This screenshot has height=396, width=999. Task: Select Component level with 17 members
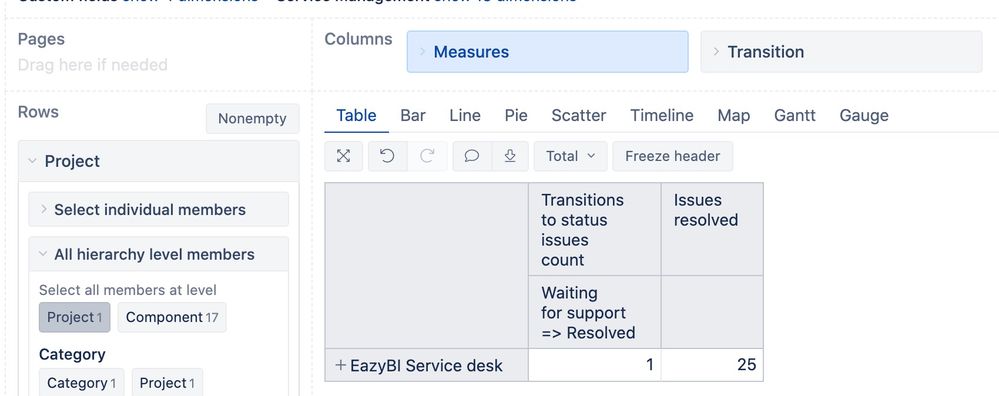(172, 317)
